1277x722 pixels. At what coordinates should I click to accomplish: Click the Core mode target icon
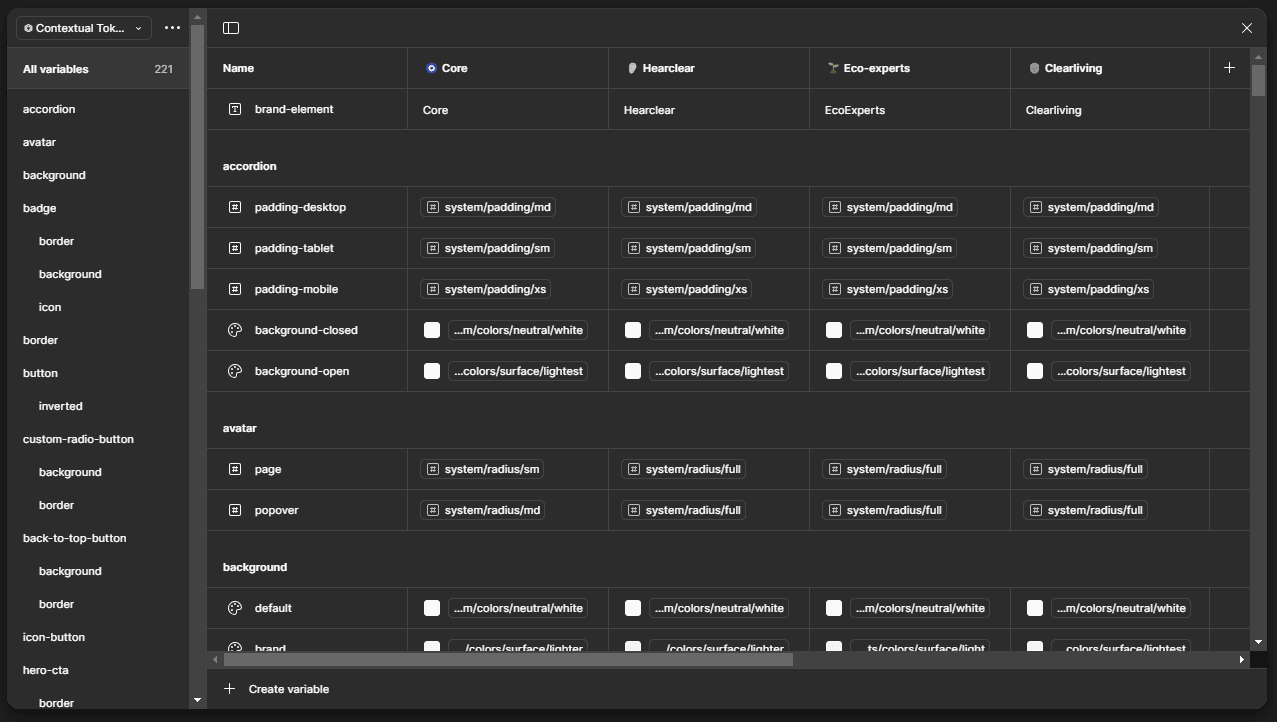tap(430, 68)
